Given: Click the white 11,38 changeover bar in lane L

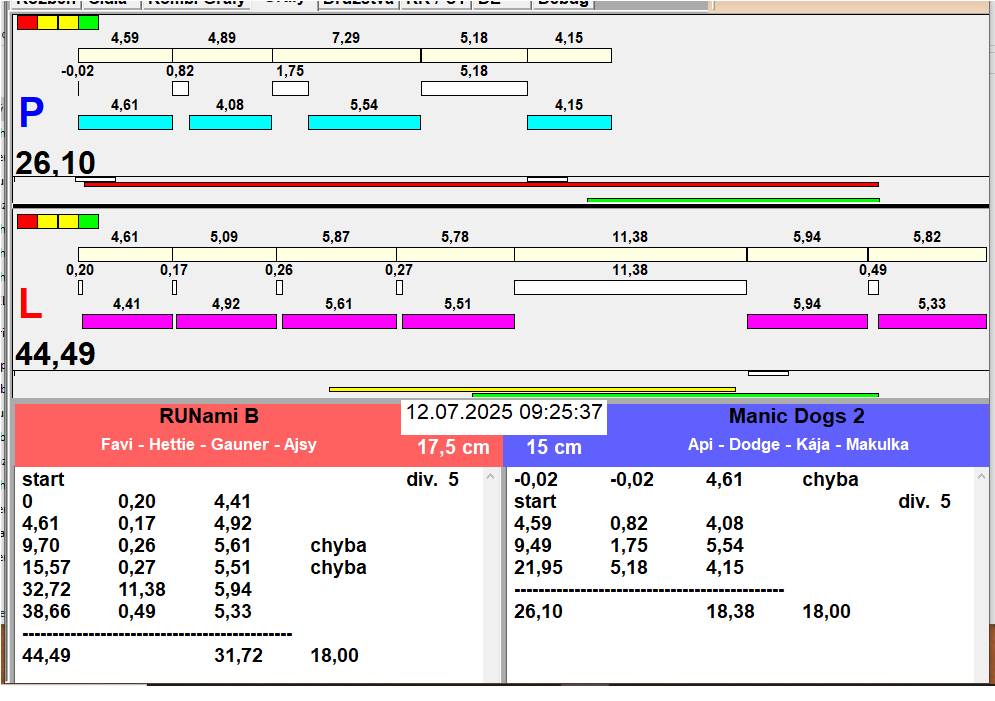Looking at the screenshot, I should click(630, 288).
